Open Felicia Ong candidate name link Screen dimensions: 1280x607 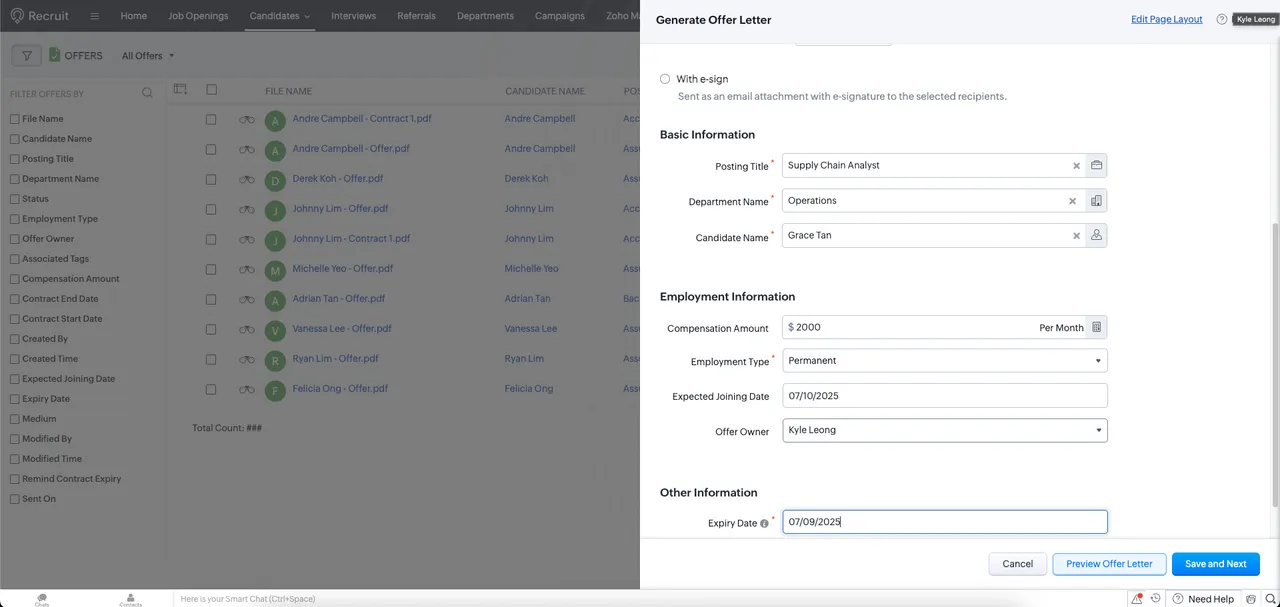[x=529, y=389]
